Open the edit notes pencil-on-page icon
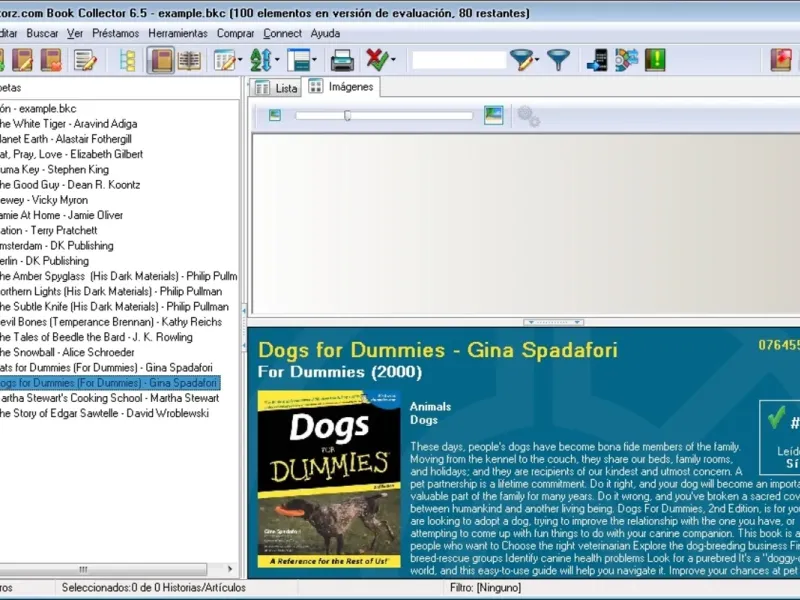 [85, 60]
